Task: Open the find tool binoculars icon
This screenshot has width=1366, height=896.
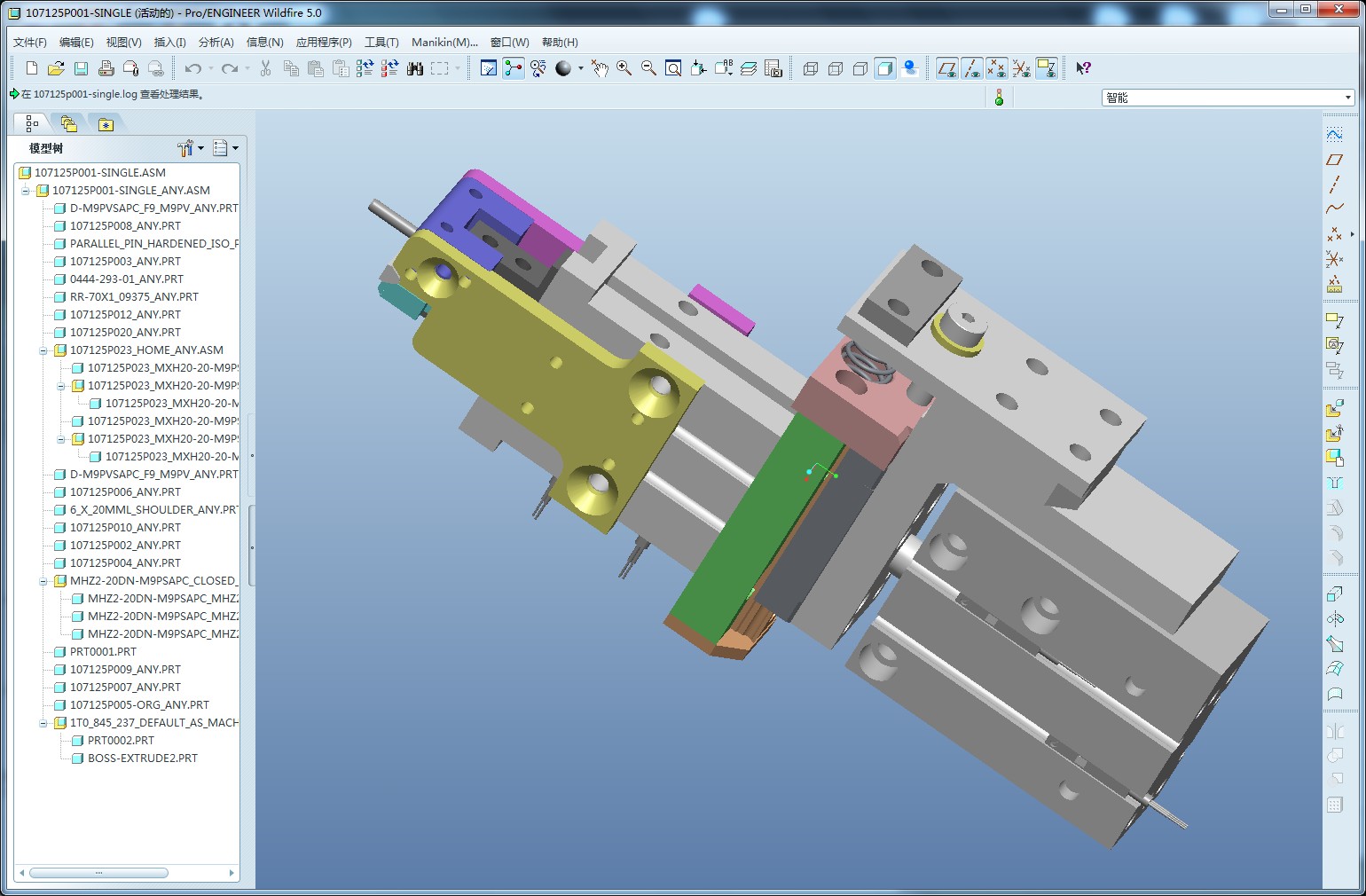Action: [x=414, y=68]
